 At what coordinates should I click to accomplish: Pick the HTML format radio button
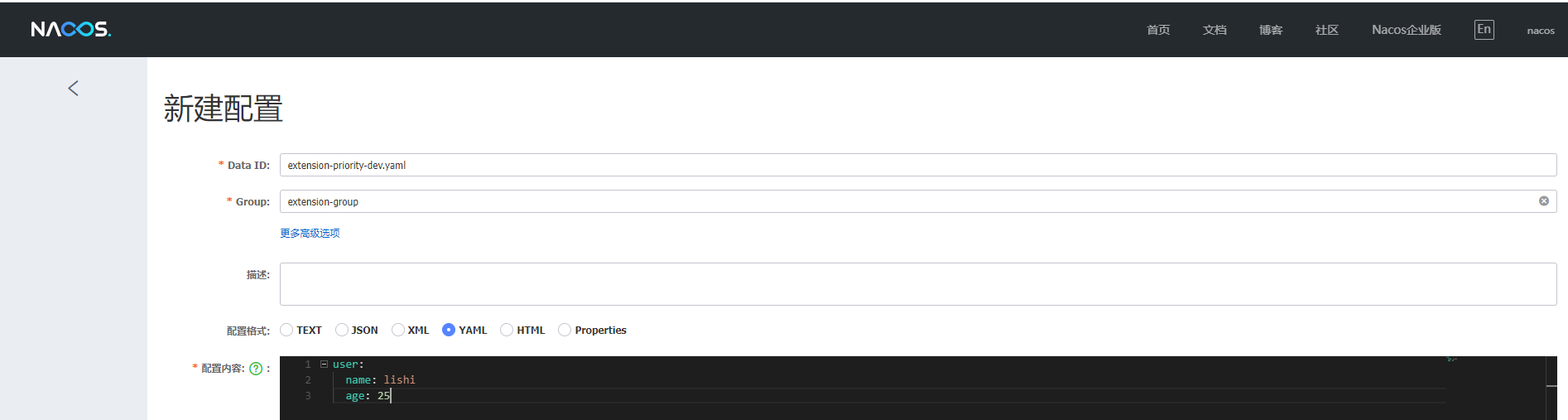coord(507,330)
